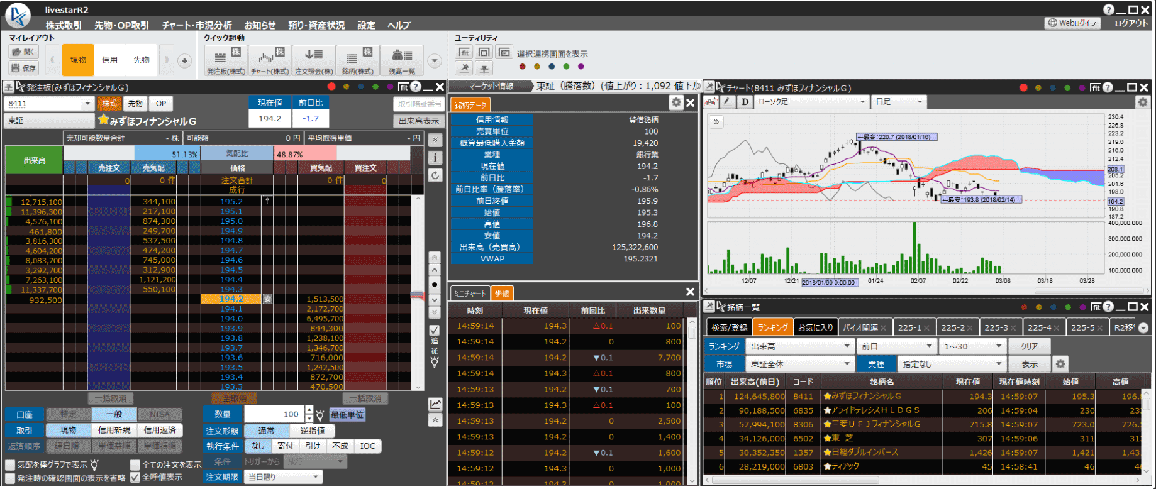The height and width of the screenshot is (489, 1156).
Task: Click the pin icon under utilities
Action: click(464, 68)
